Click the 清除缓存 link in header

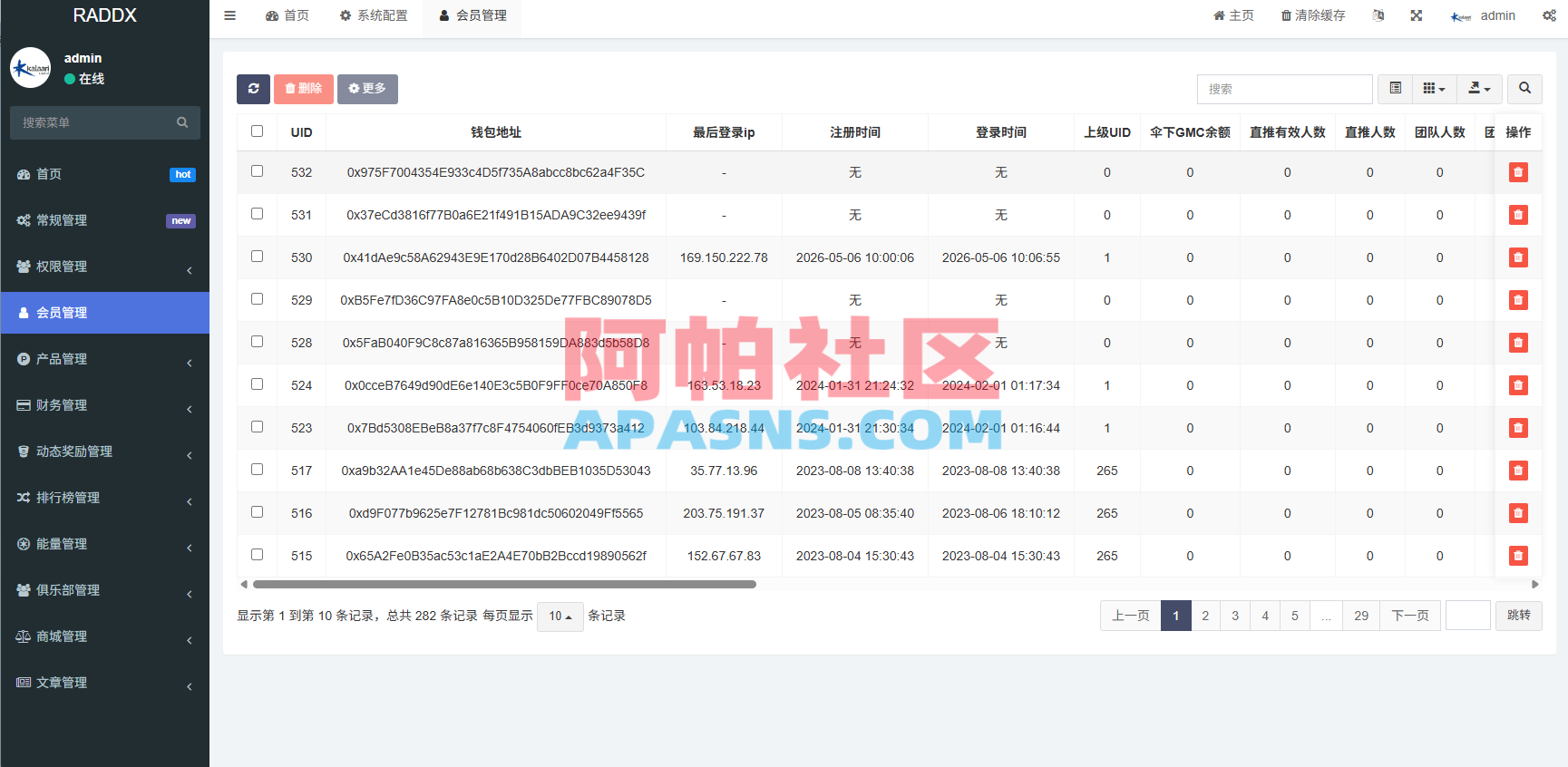pos(1313,15)
